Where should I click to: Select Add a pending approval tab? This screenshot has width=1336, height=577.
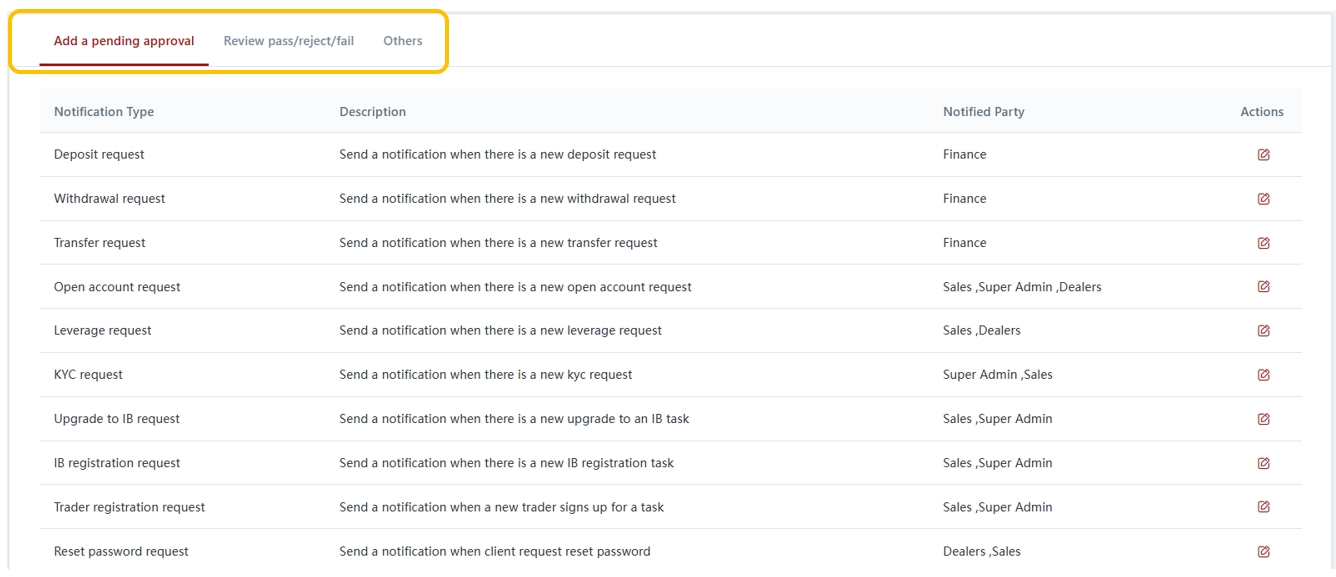point(124,41)
